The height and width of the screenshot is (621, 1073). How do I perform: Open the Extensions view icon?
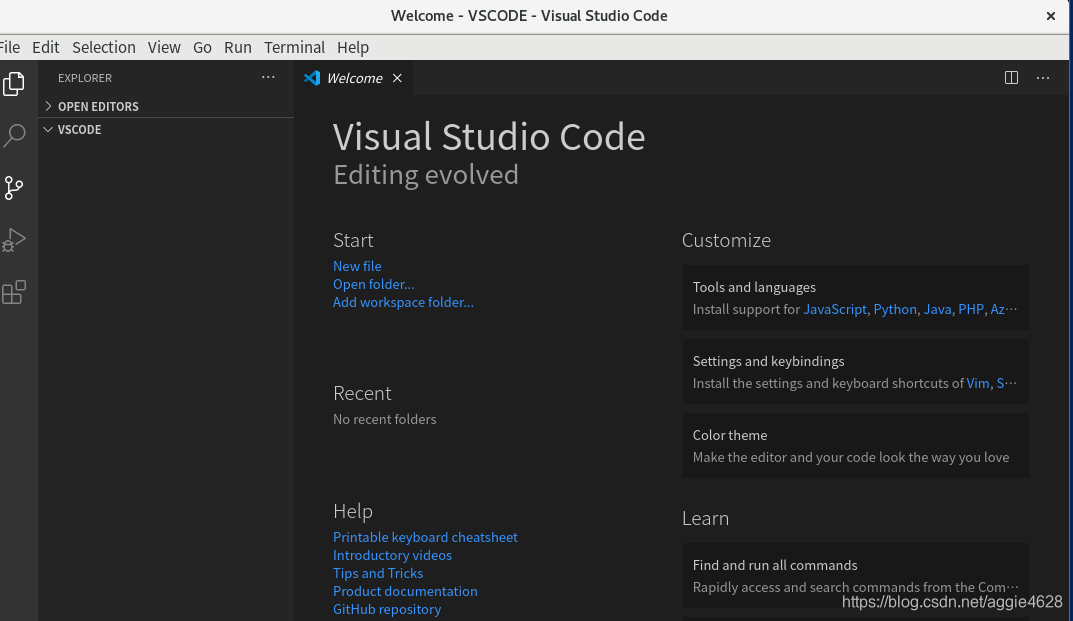coord(14,292)
